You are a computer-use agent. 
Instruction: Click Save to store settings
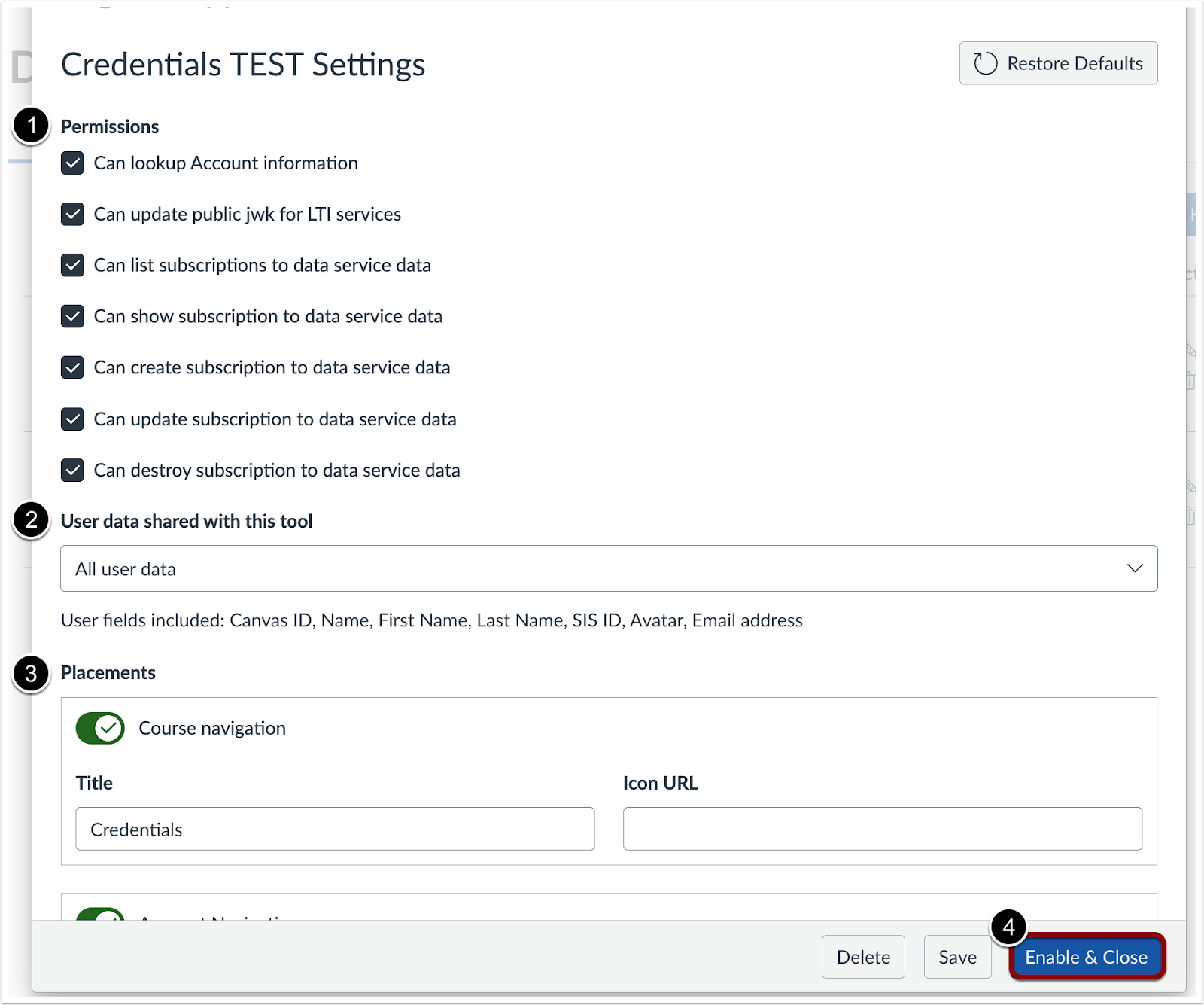click(957, 957)
